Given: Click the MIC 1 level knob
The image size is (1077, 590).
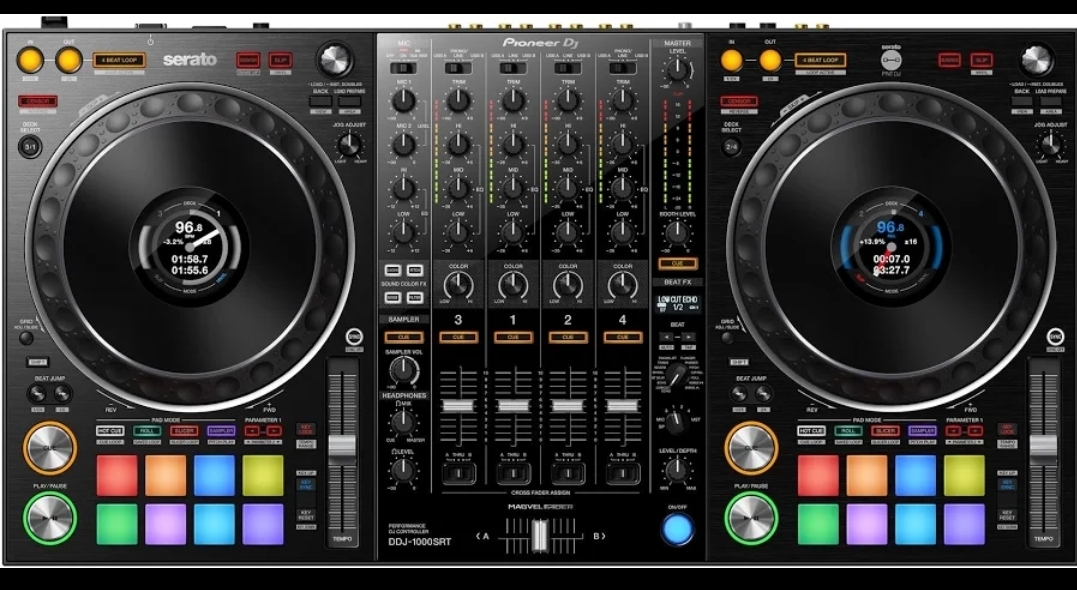Looking at the screenshot, I should (x=403, y=102).
